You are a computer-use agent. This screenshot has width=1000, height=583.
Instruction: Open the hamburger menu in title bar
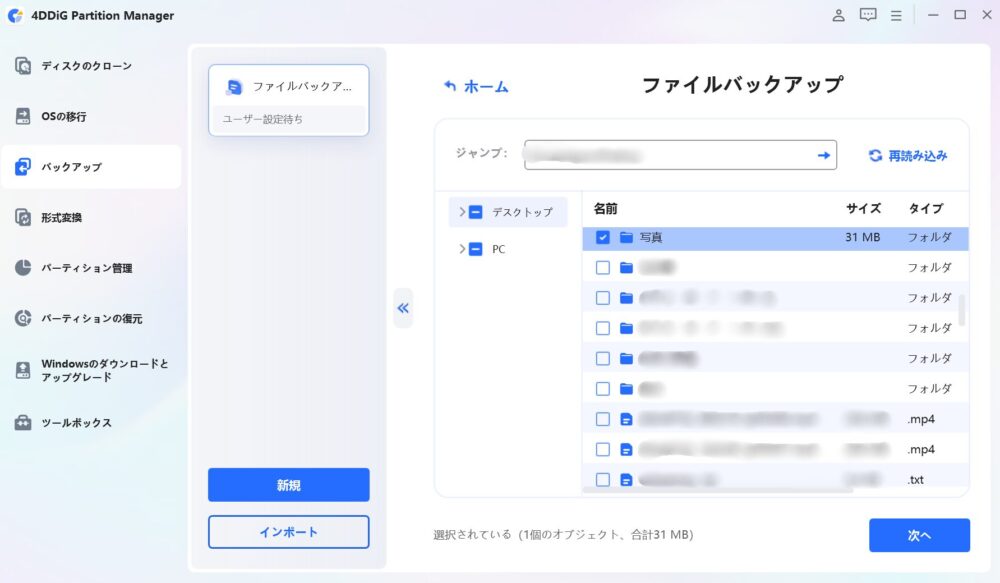(x=896, y=15)
